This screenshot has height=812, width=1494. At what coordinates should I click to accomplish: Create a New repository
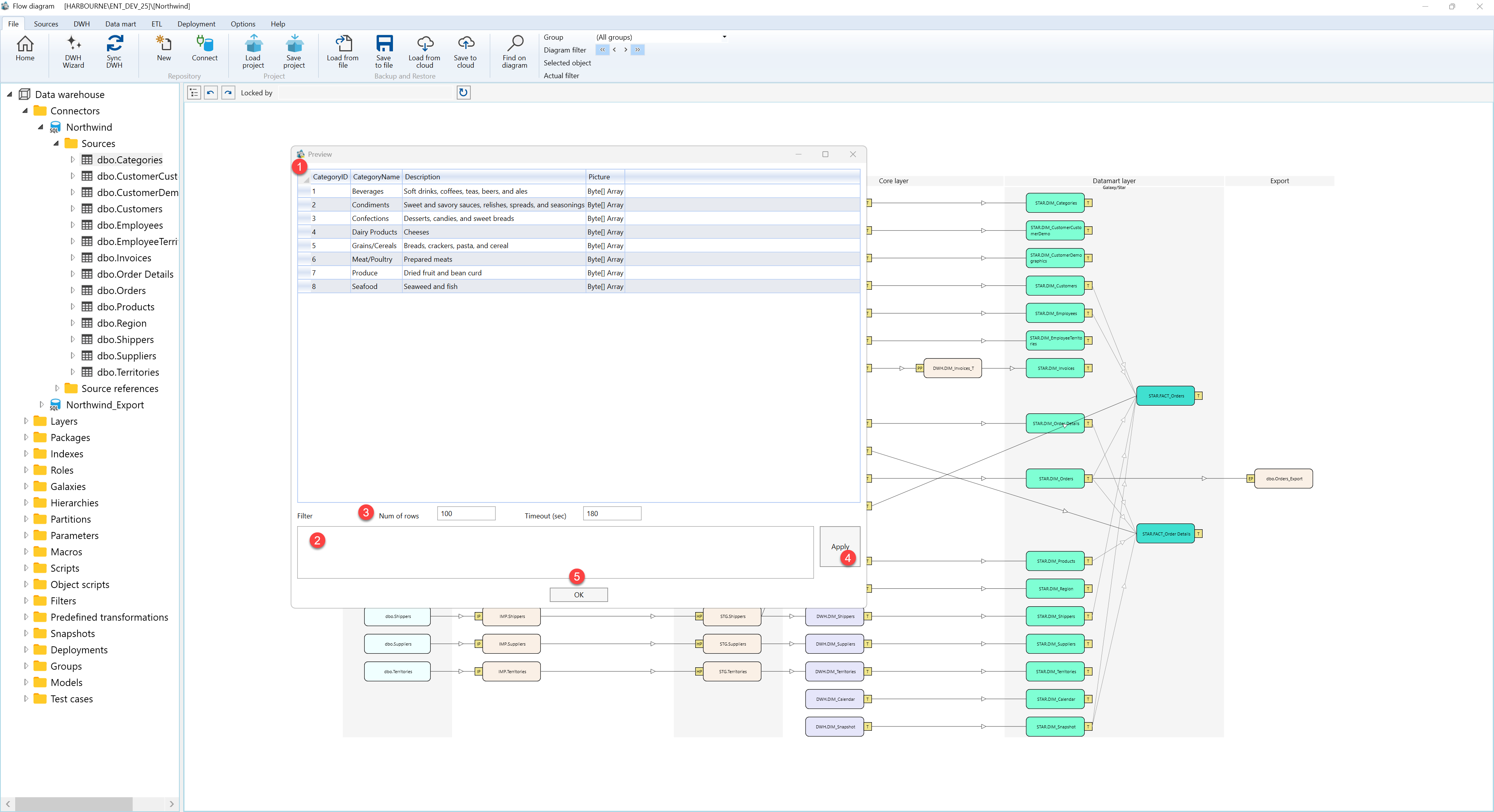[x=163, y=48]
